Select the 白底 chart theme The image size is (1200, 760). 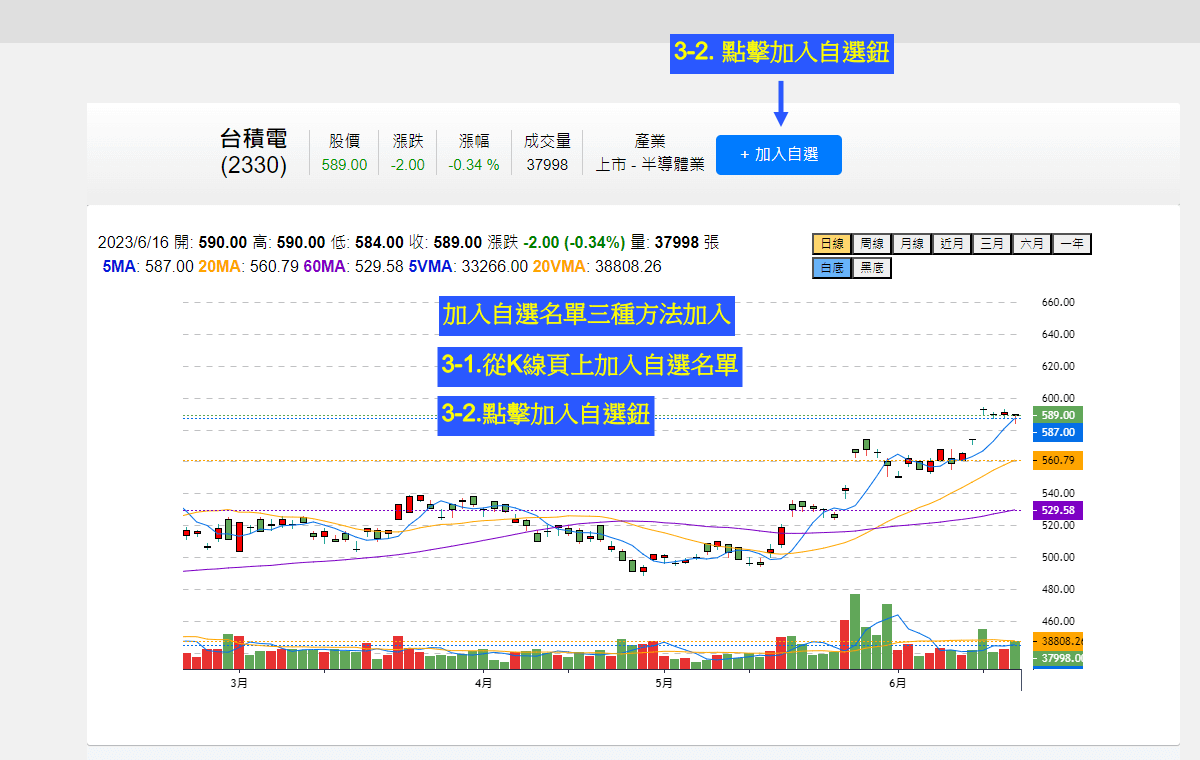(x=831, y=268)
